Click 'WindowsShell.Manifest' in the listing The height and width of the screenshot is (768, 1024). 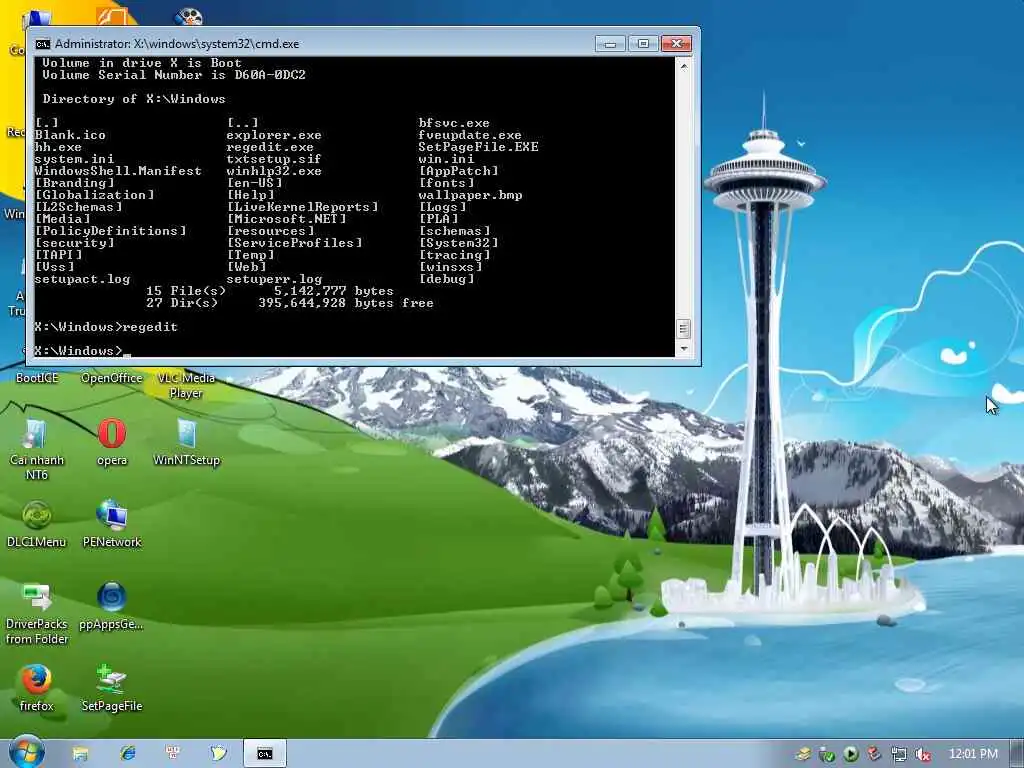[118, 171]
